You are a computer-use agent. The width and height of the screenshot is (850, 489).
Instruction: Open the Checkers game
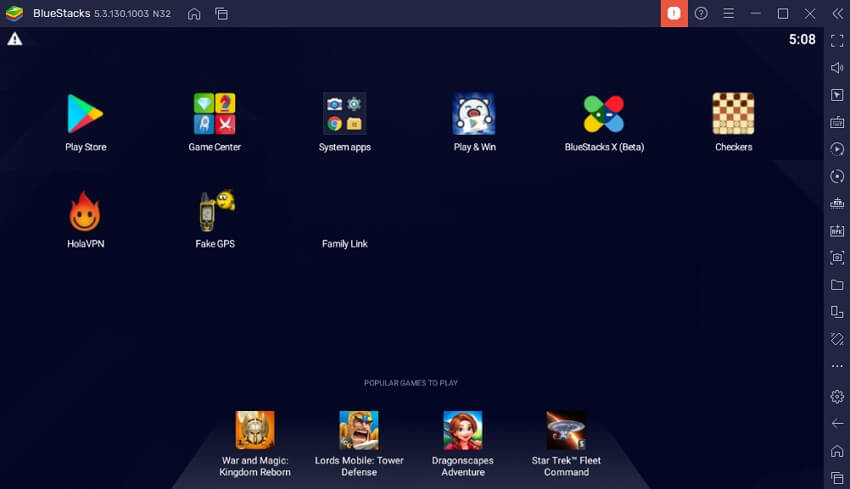pyautogui.click(x=733, y=114)
